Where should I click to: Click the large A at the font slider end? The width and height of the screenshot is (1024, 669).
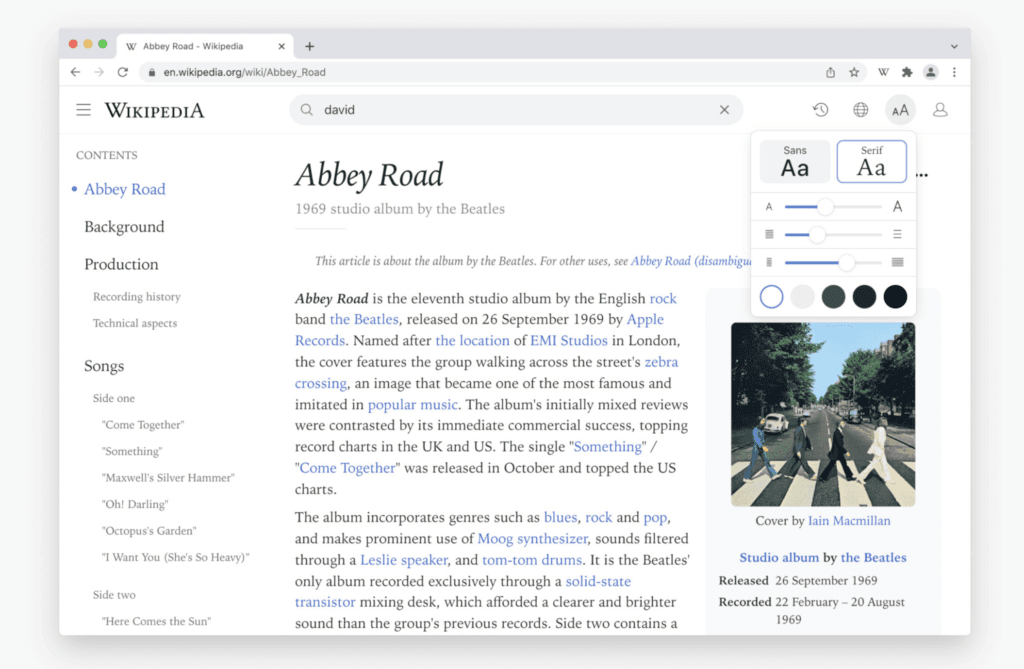coord(897,206)
